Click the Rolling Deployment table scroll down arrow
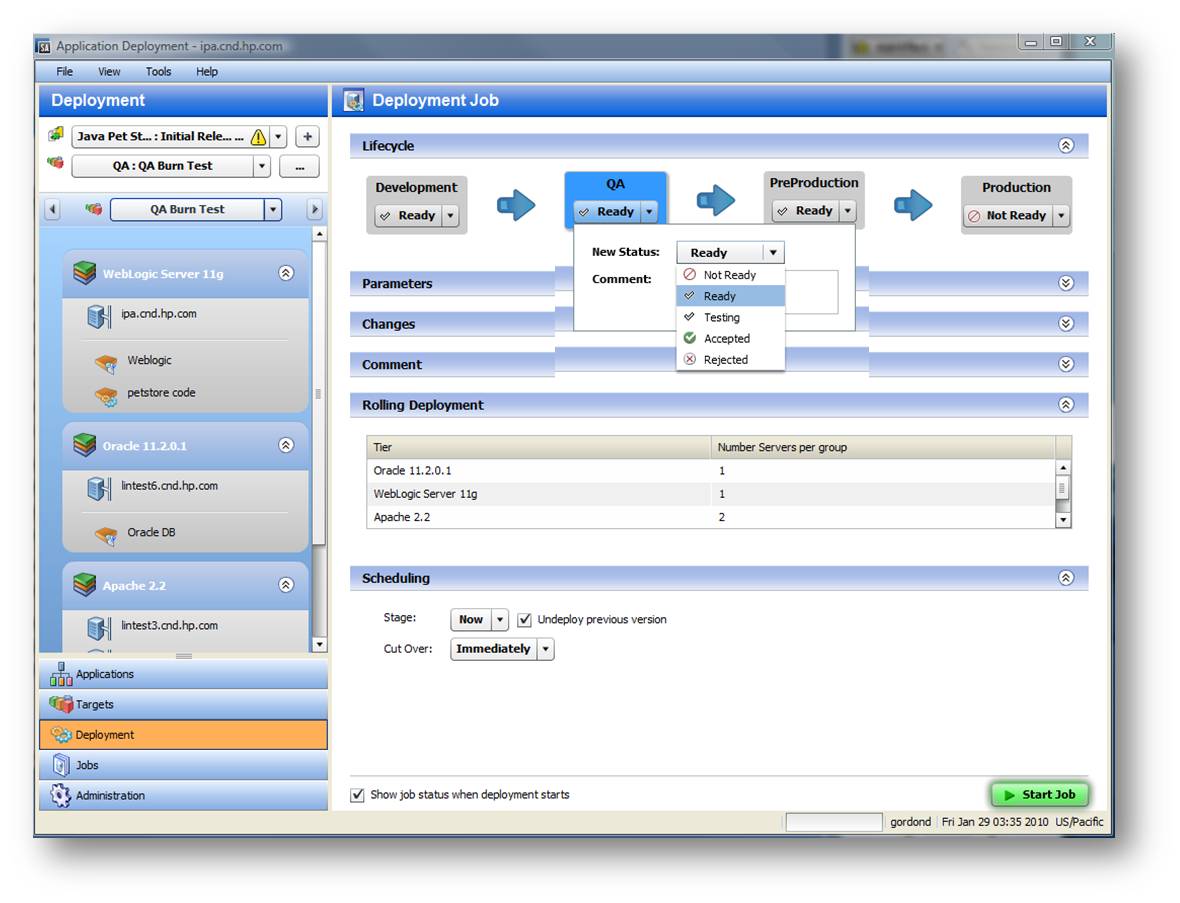Screen dimensions: 1180x903 (1063, 520)
